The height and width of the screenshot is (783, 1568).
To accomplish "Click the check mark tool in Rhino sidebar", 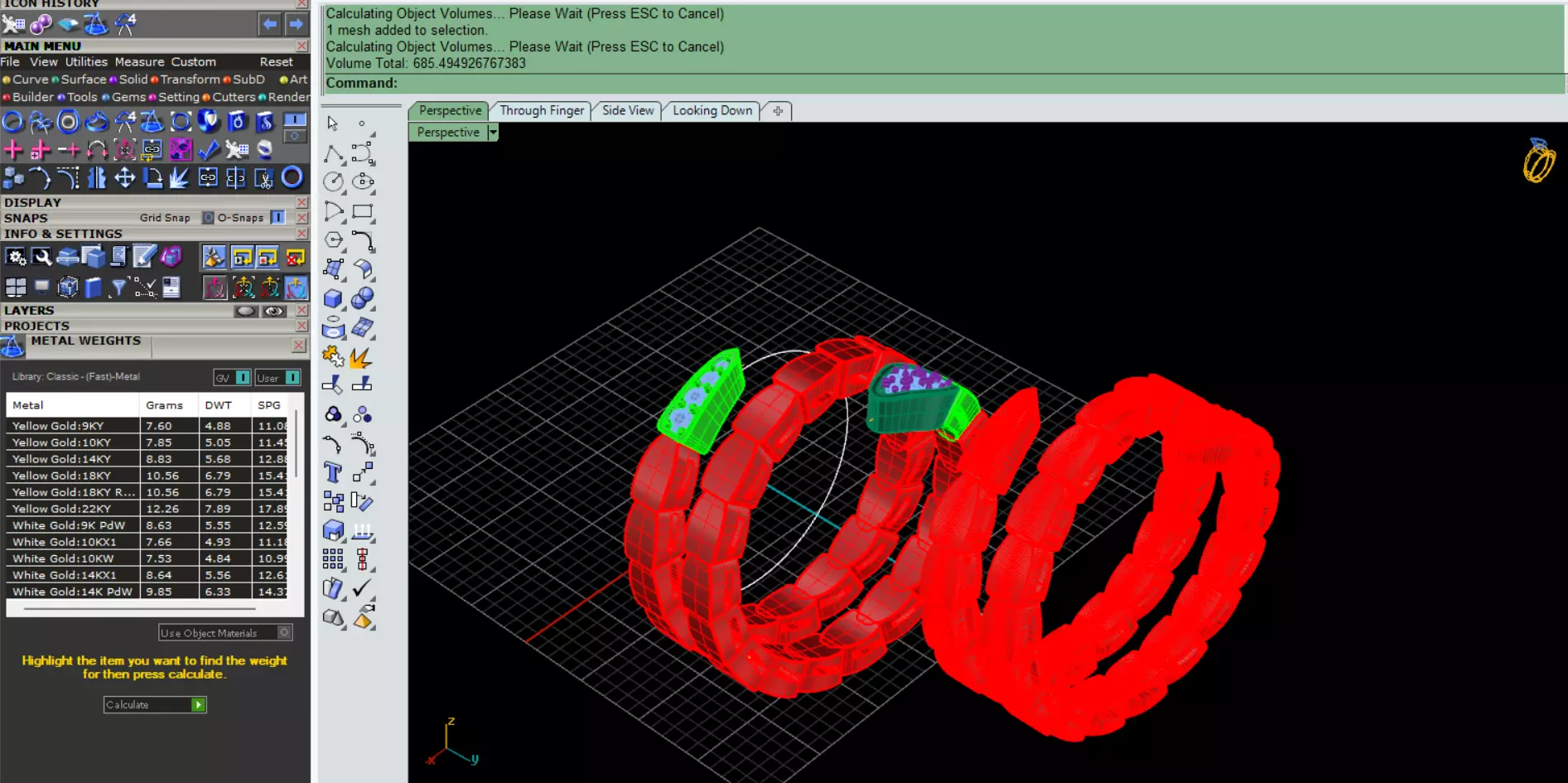I will coord(362,588).
